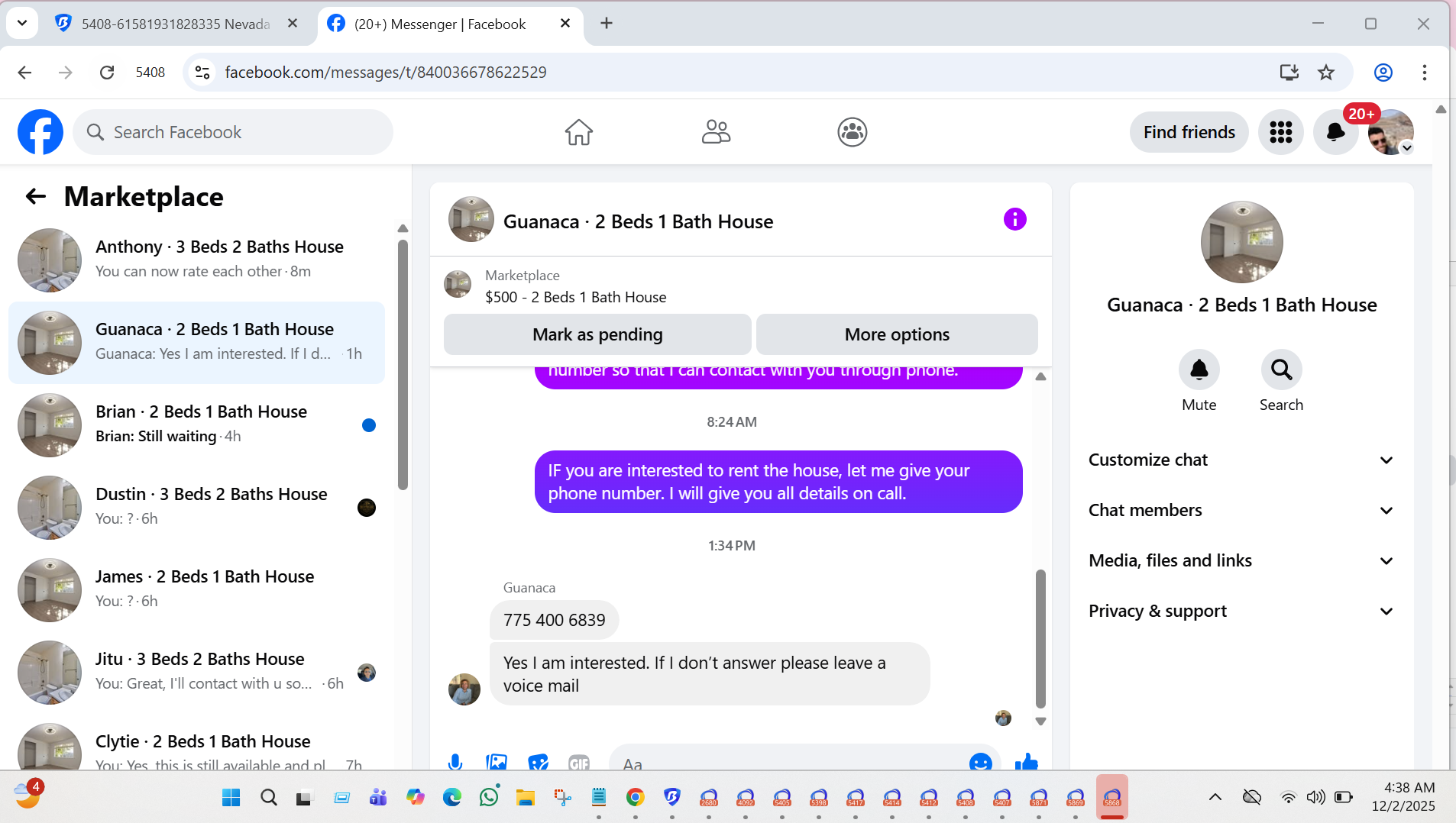Open WhatsApp from the taskbar

[x=489, y=798]
